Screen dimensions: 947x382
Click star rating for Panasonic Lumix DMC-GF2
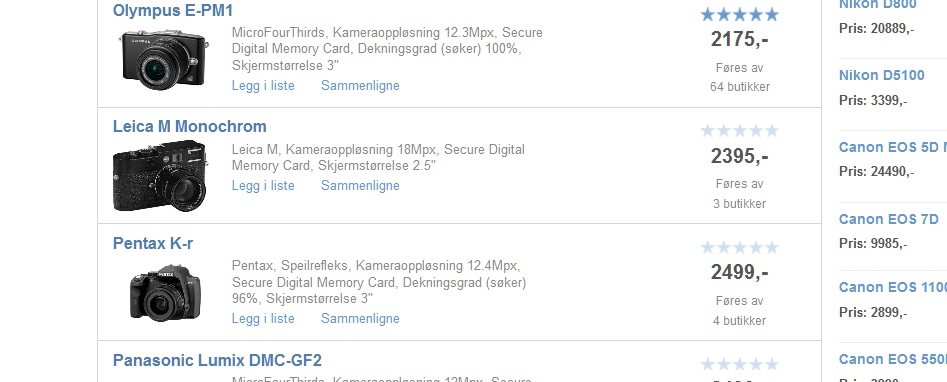tap(739, 364)
